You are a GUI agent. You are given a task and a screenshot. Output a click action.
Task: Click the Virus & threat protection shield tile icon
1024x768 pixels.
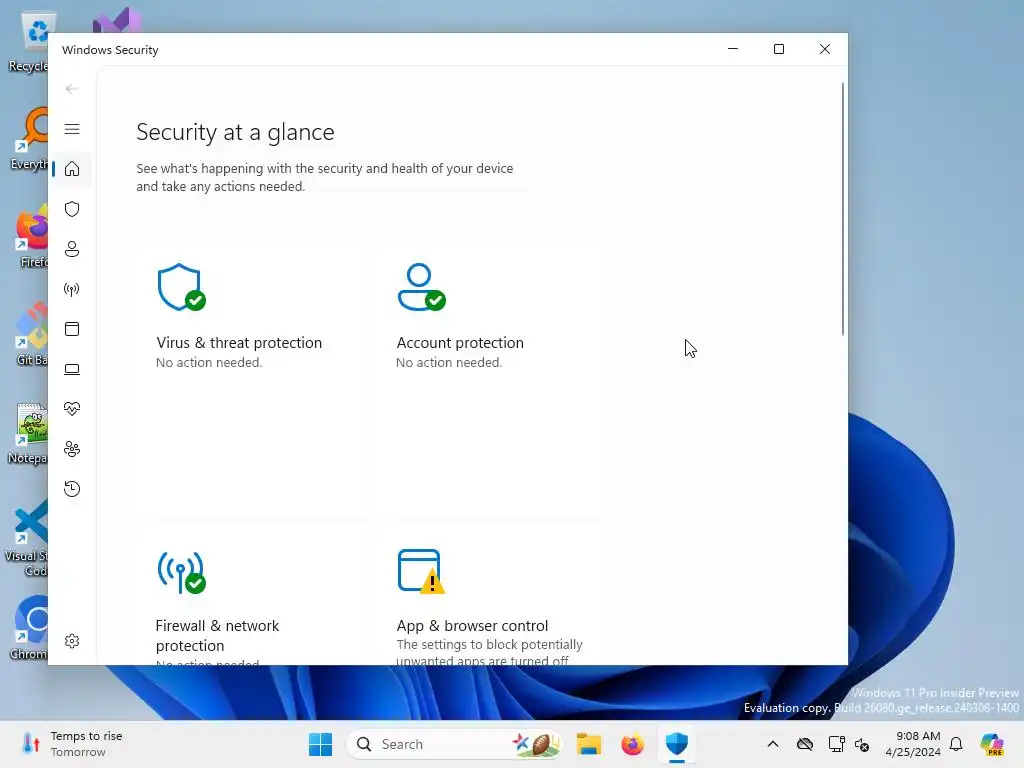182,287
